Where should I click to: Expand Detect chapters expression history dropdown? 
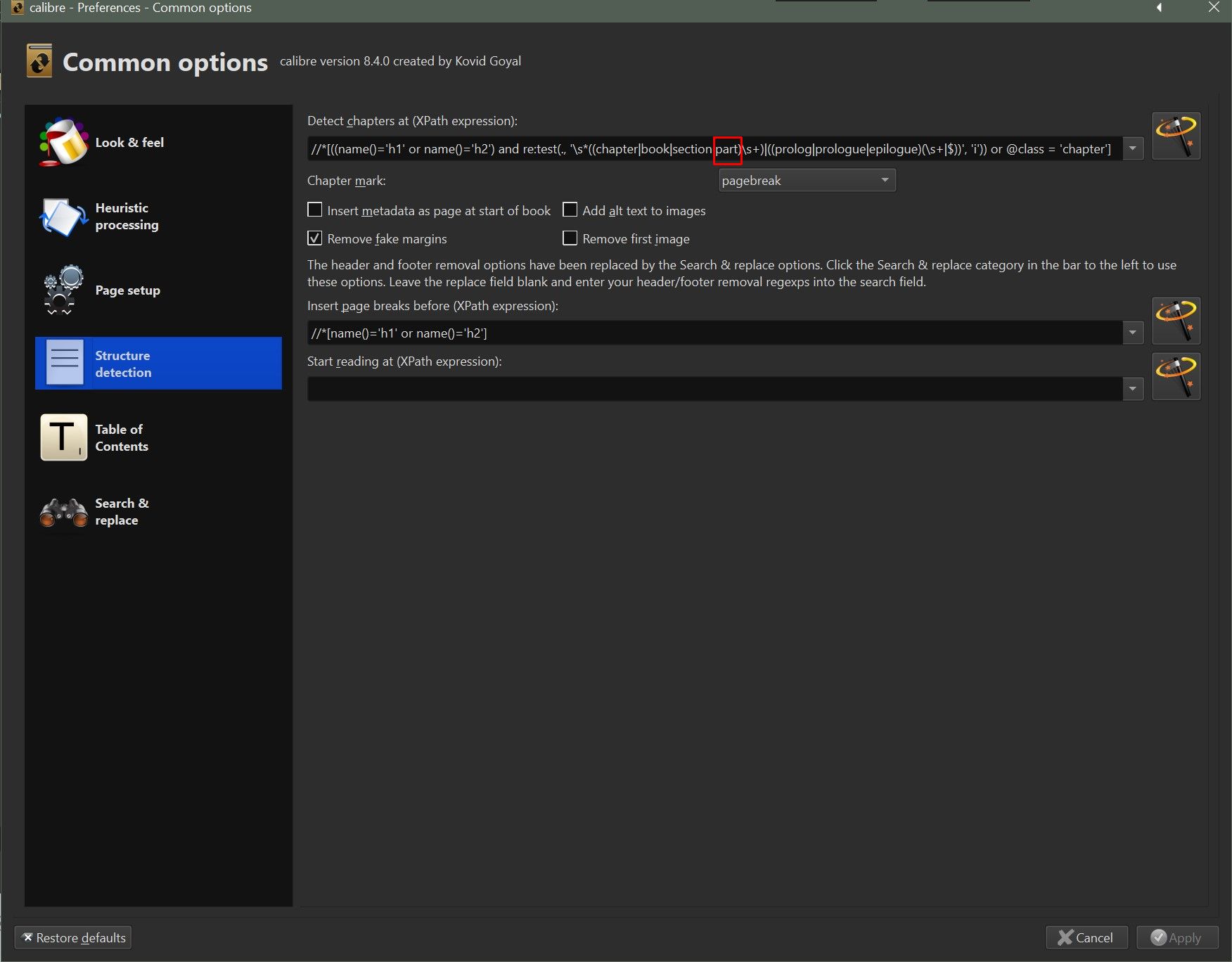click(1133, 149)
